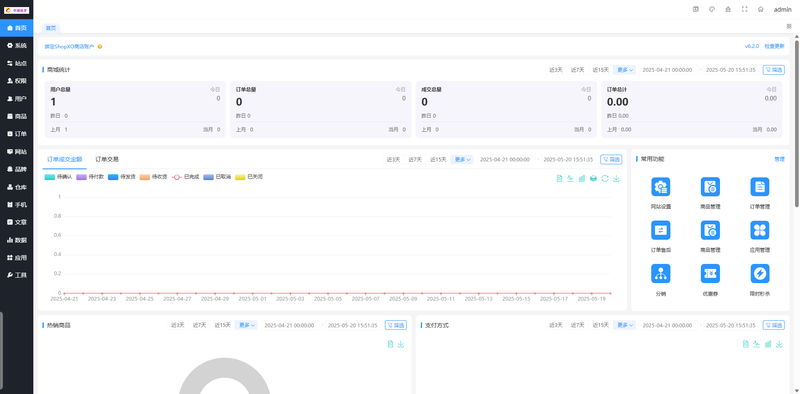The image size is (800, 394).
Task: Select the 订单成交金额 tab
Action: click(x=65, y=159)
